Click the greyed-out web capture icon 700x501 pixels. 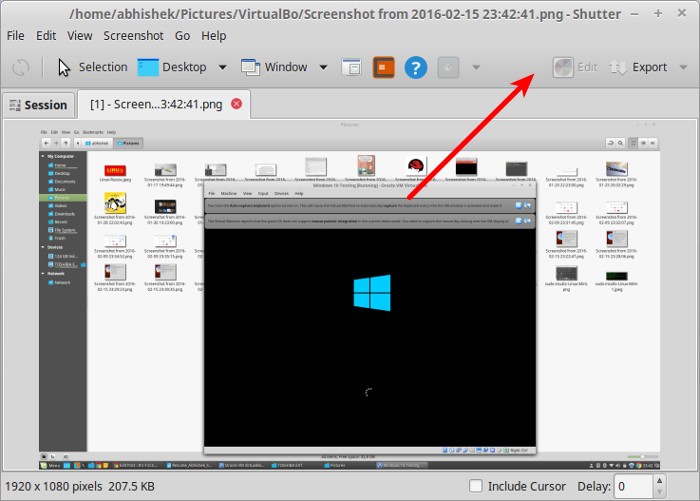(x=448, y=67)
